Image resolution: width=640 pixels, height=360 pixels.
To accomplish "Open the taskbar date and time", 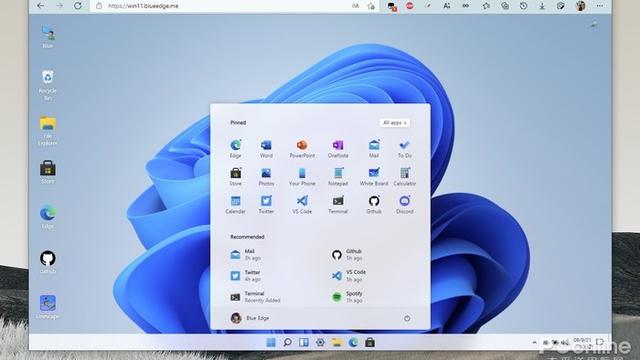I will (582, 343).
